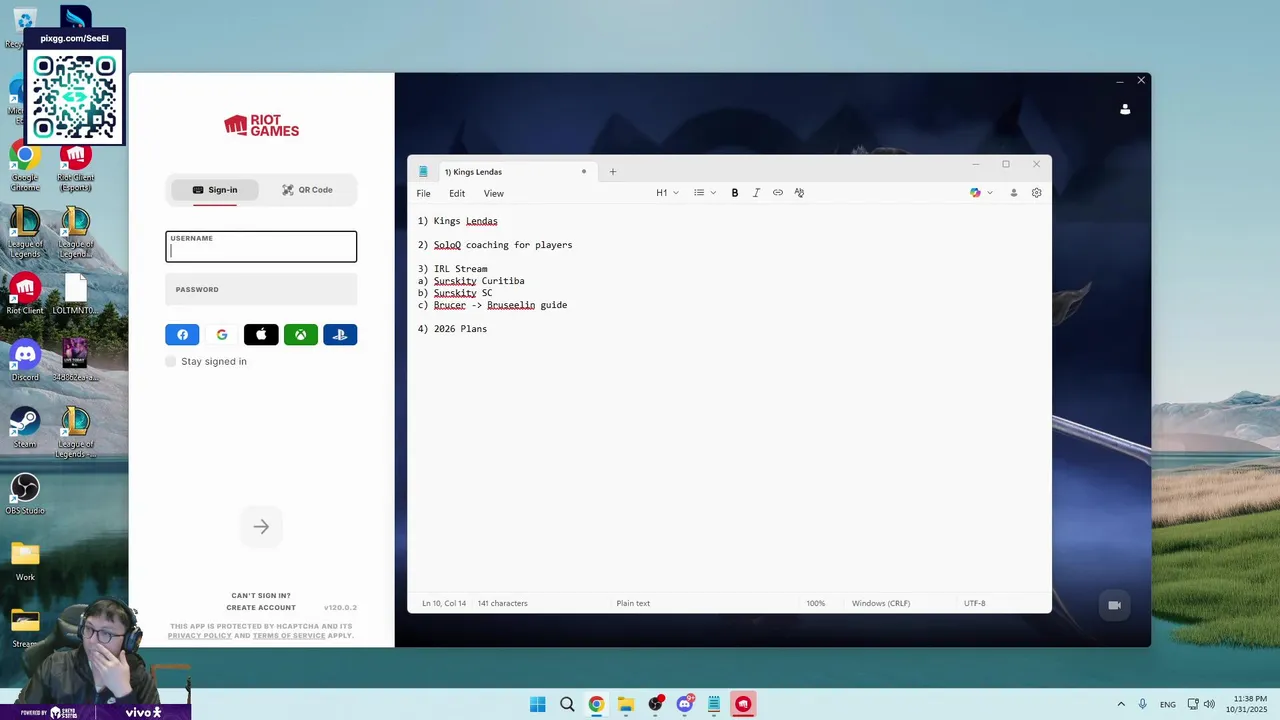Open the Terms of Service link

(x=289, y=636)
